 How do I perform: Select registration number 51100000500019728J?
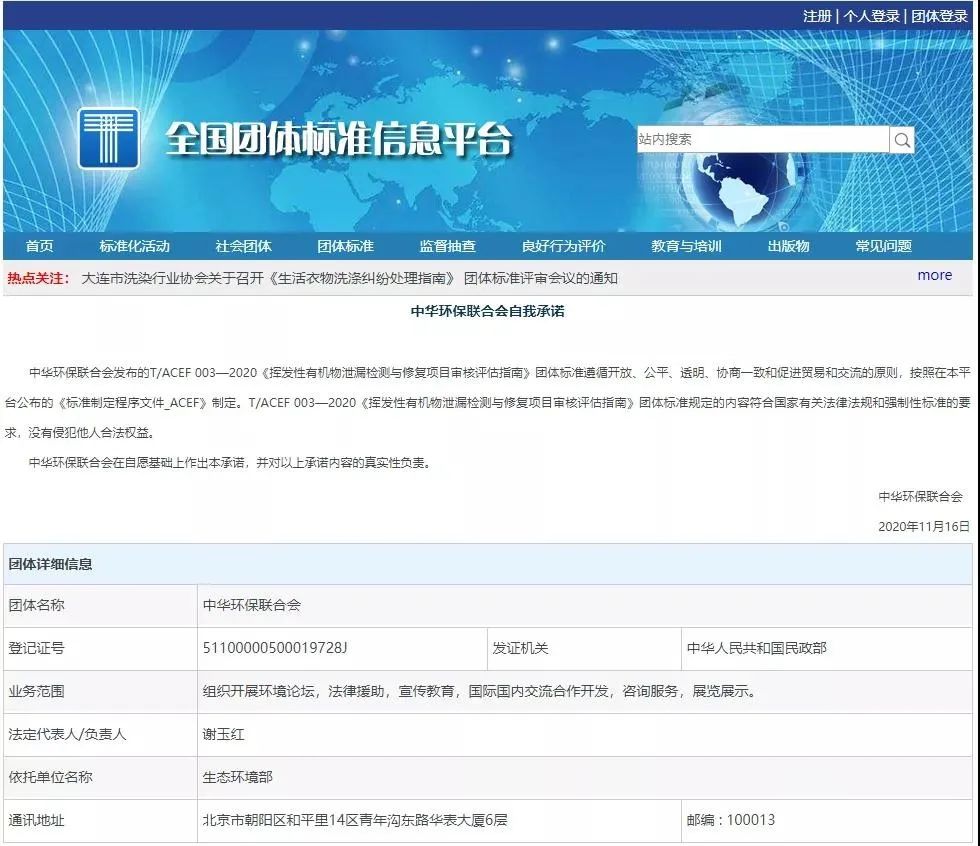click(x=275, y=649)
